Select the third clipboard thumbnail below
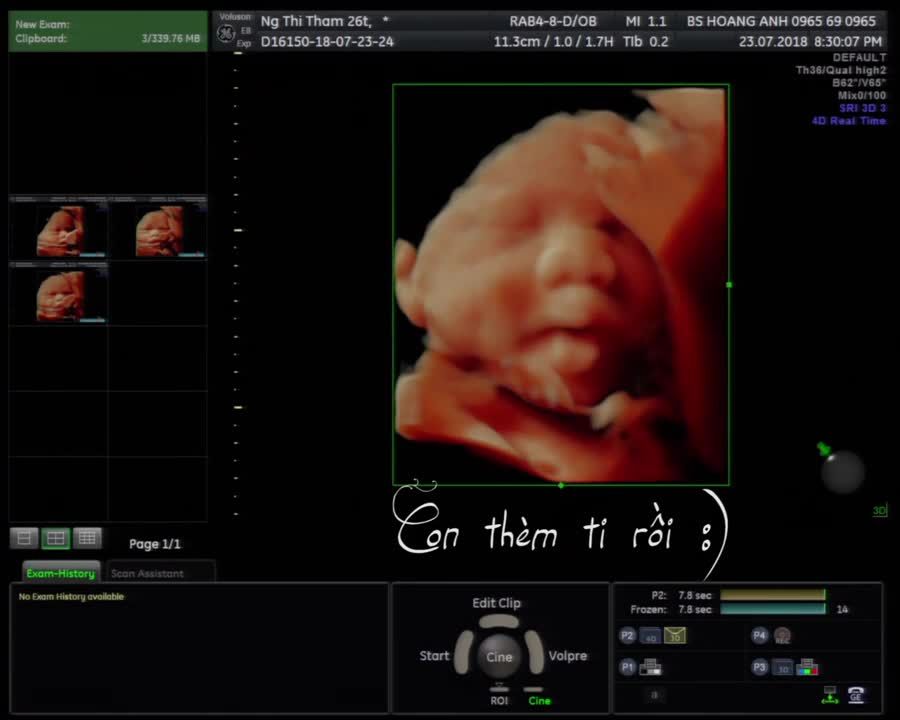Image resolution: width=900 pixels, height=720 pixels. tap(59, 293)
